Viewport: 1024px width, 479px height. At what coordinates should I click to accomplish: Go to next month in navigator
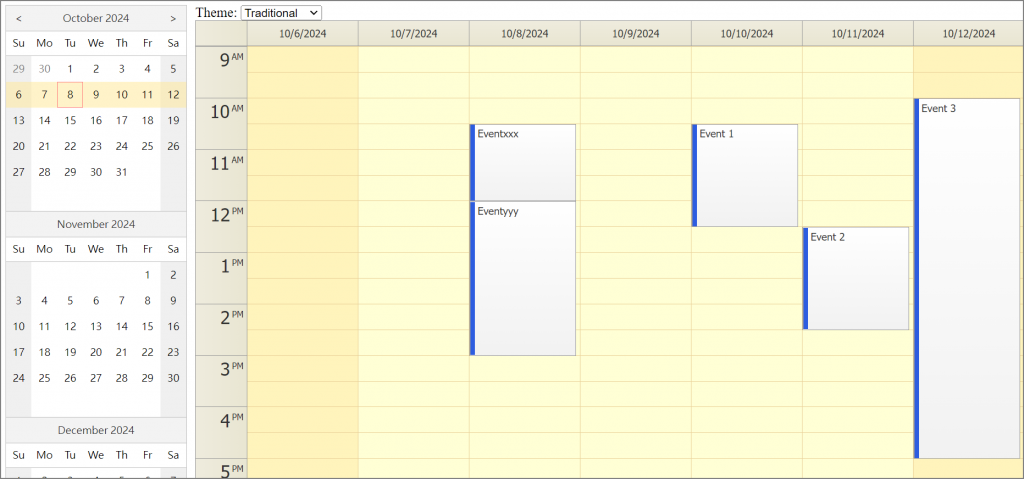tap(173, 18)
